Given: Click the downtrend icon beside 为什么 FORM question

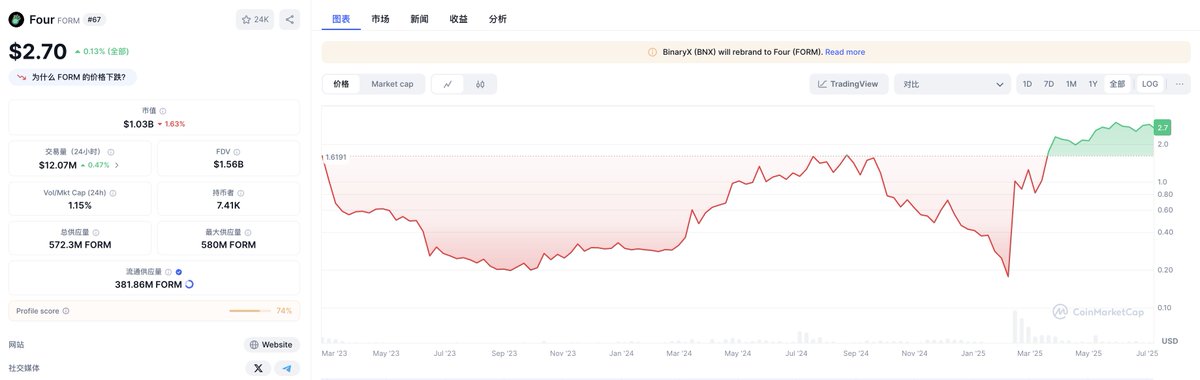Looking at the screenshot, I should [21, 76].
